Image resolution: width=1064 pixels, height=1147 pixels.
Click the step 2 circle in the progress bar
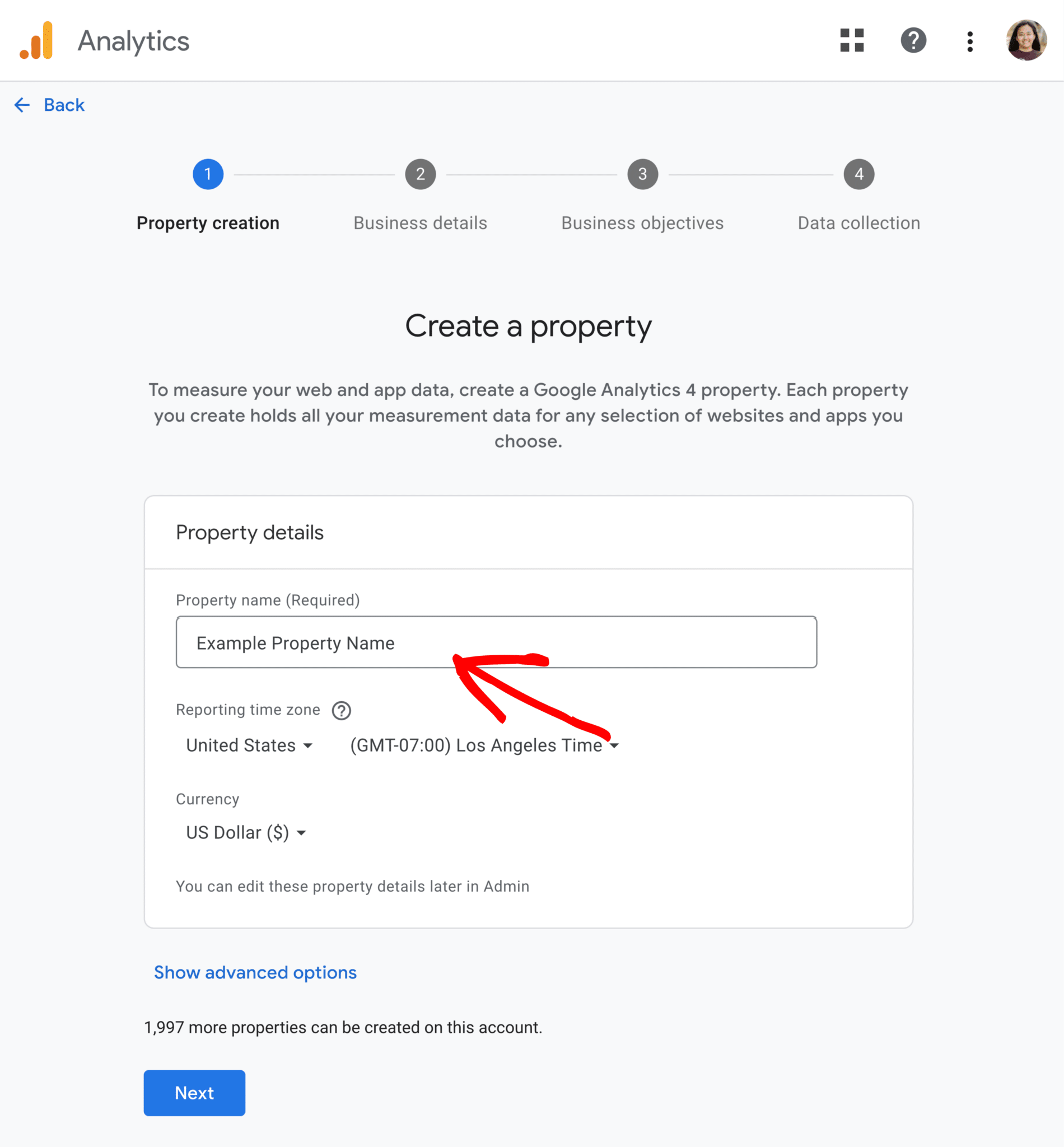pyautogui.click(x=421, y=174)
